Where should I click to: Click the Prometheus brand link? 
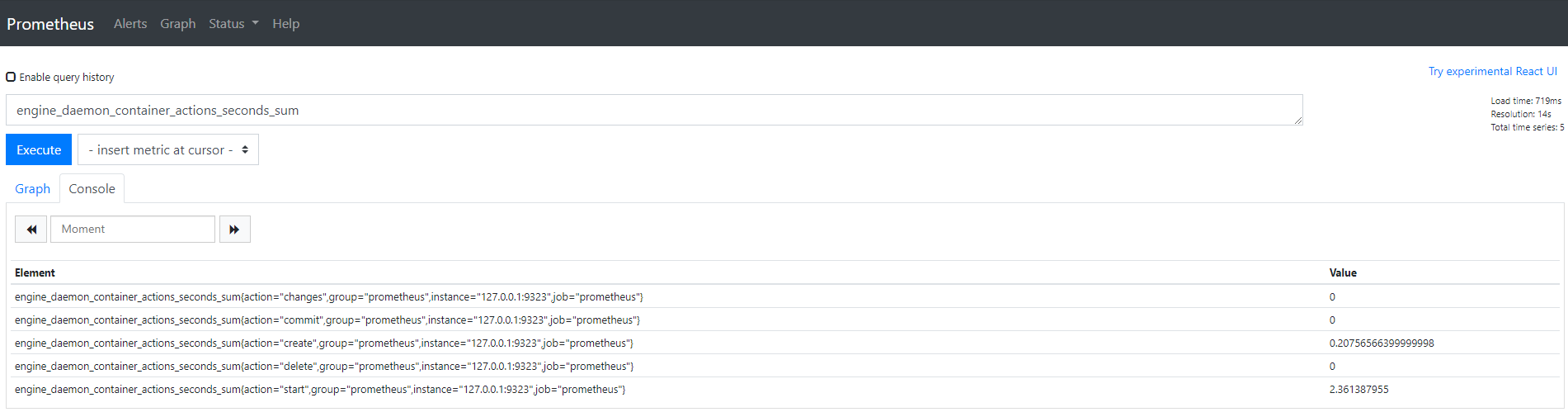point(50,24)
